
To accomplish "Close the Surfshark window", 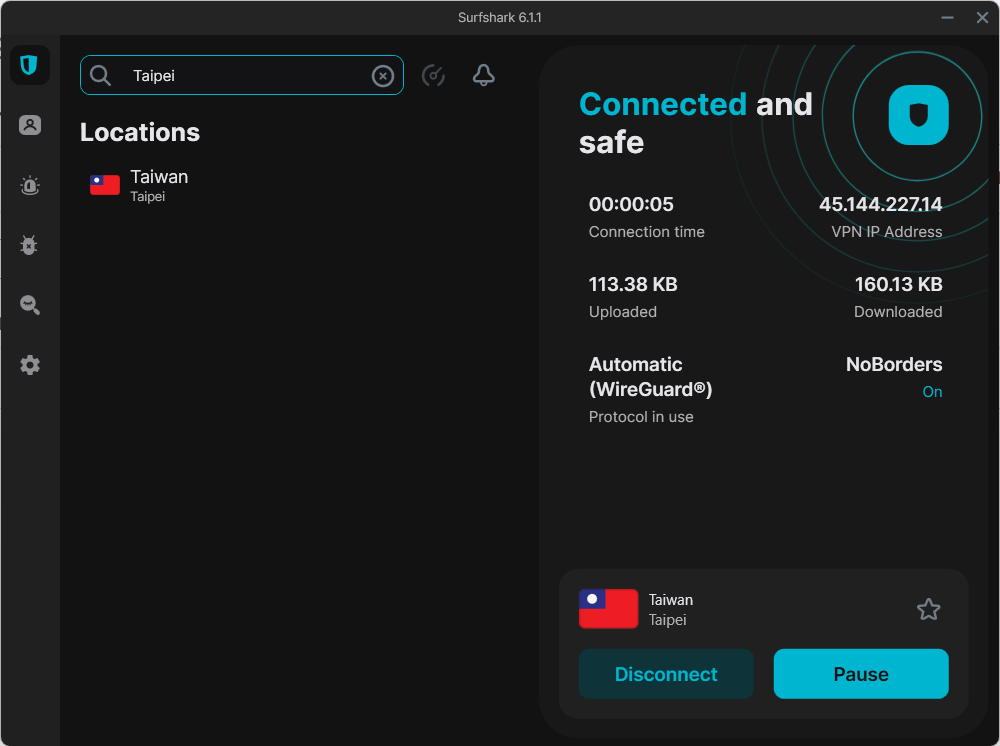I will (x=982, y=17).
